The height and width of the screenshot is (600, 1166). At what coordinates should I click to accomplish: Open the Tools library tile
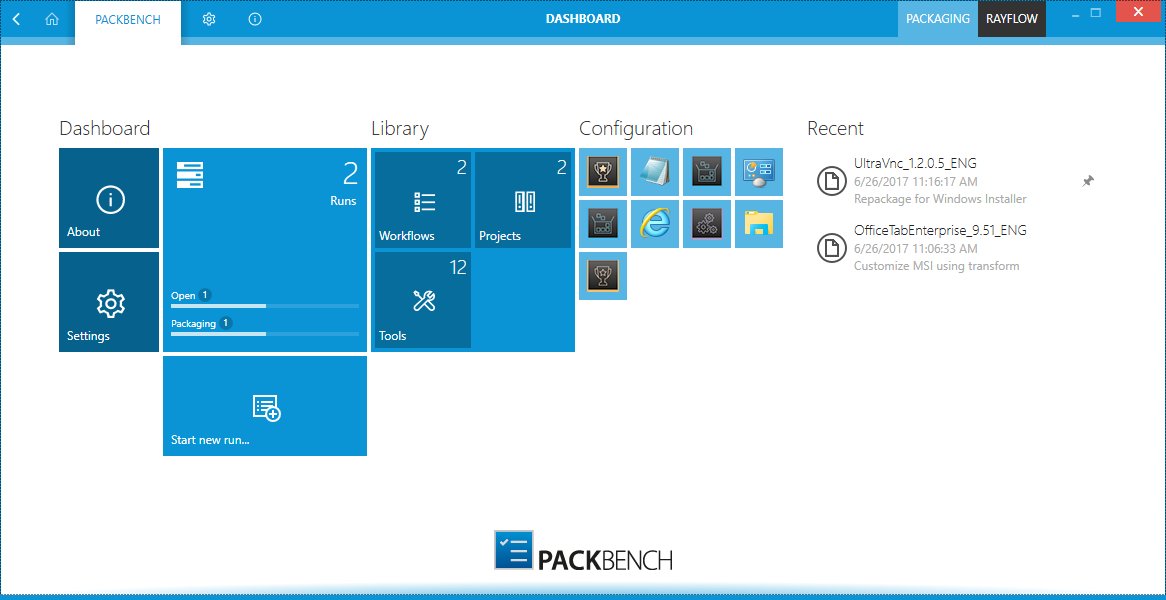(421, 301)
